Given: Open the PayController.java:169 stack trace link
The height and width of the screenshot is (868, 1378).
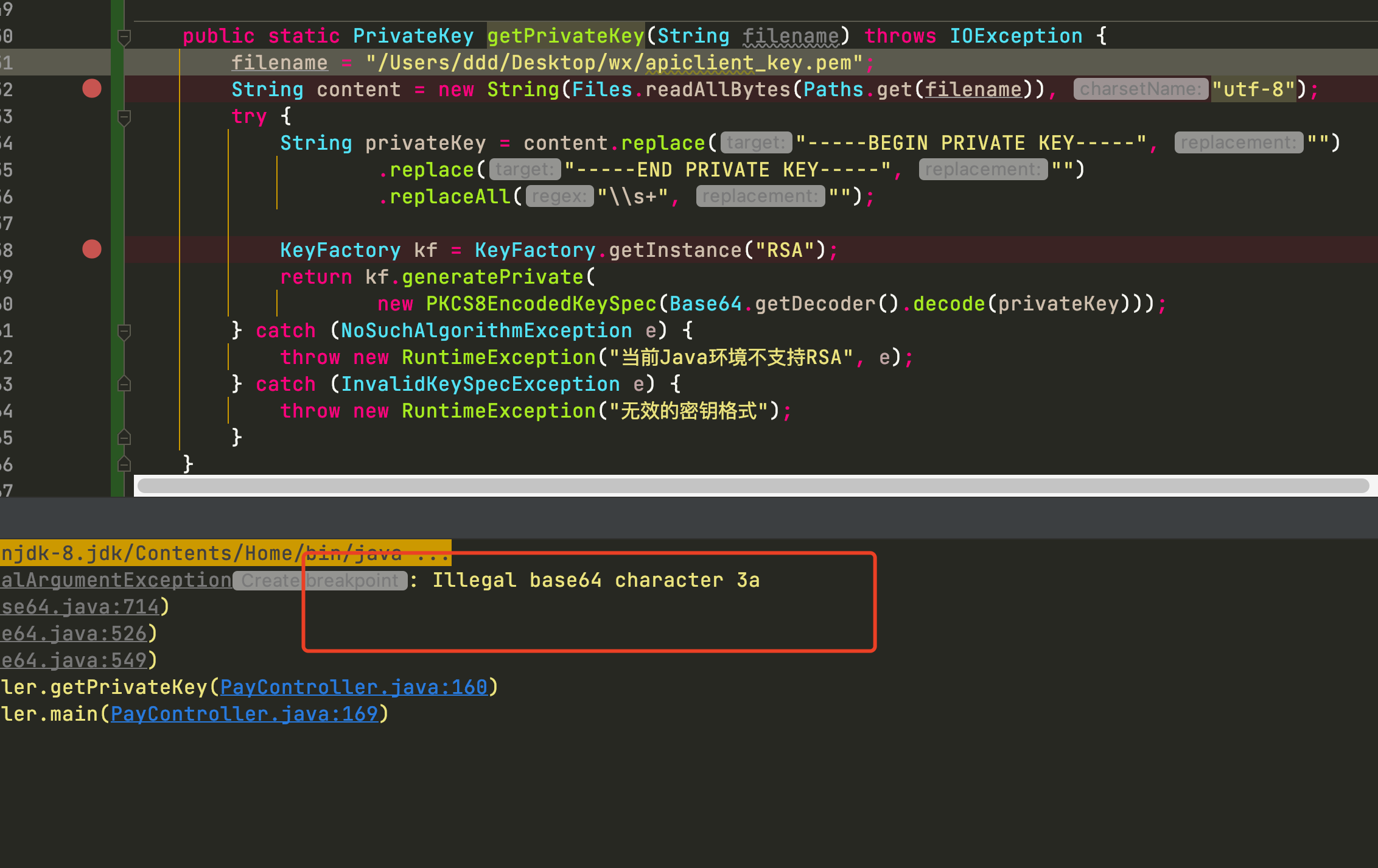Looking at the screenshot, I should click(244, 714).
